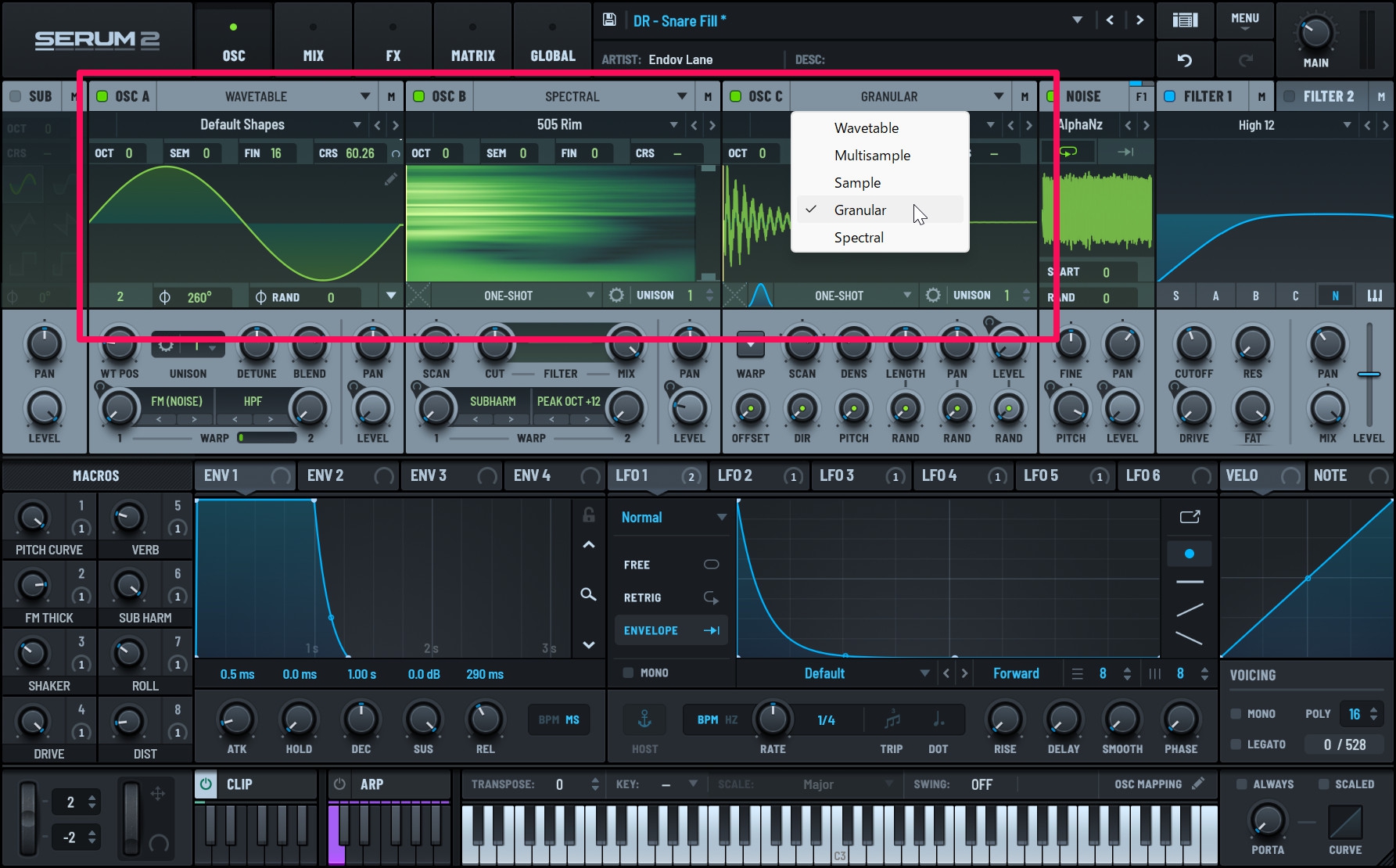
Task: Zoom envelope with magnifier icon
Action: coord(589,594)
